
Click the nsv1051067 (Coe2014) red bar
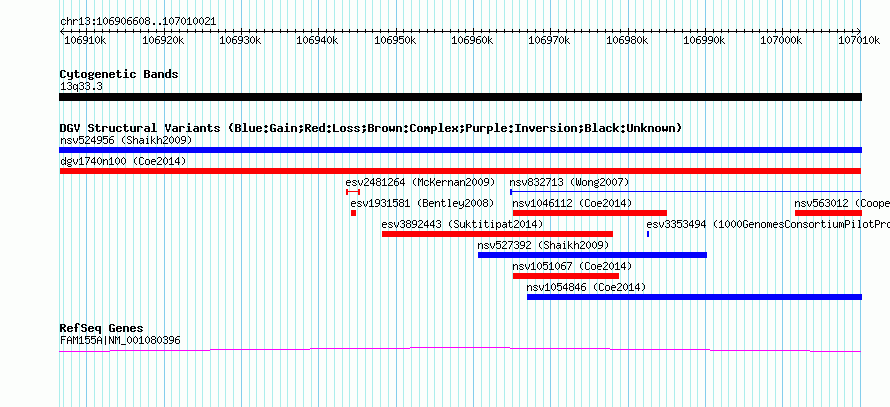pos(566,276)
